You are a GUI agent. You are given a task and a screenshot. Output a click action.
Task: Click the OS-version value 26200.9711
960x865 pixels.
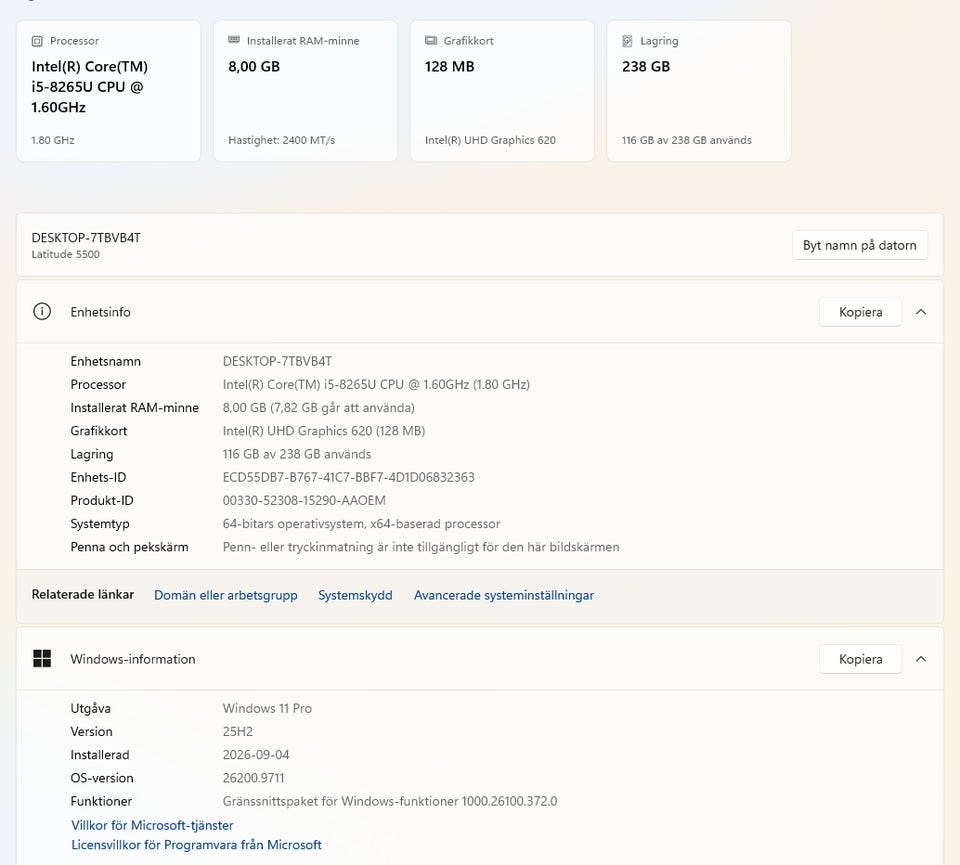tap(253, 778)
